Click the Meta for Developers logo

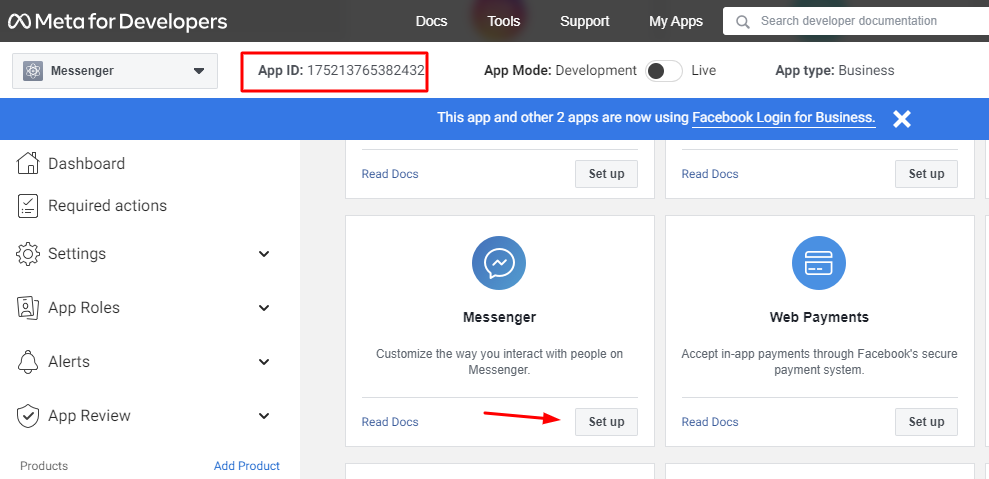point(117,21)
